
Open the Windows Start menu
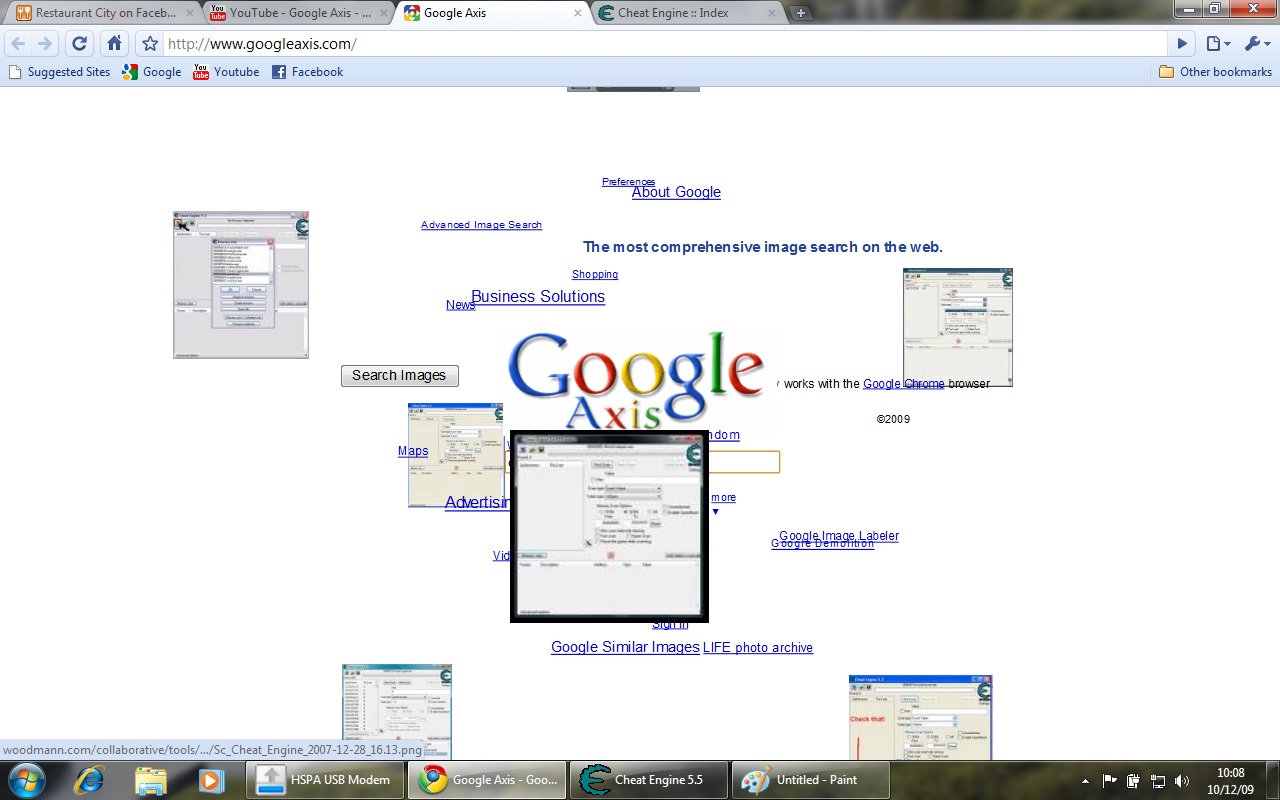point(26,780)
